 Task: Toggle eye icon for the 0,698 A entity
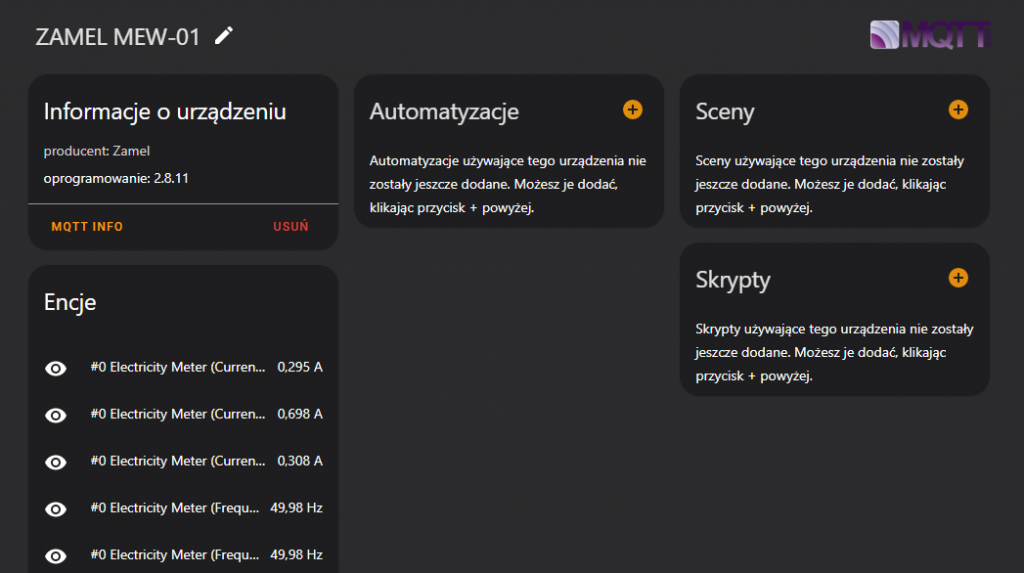[57, 415]
